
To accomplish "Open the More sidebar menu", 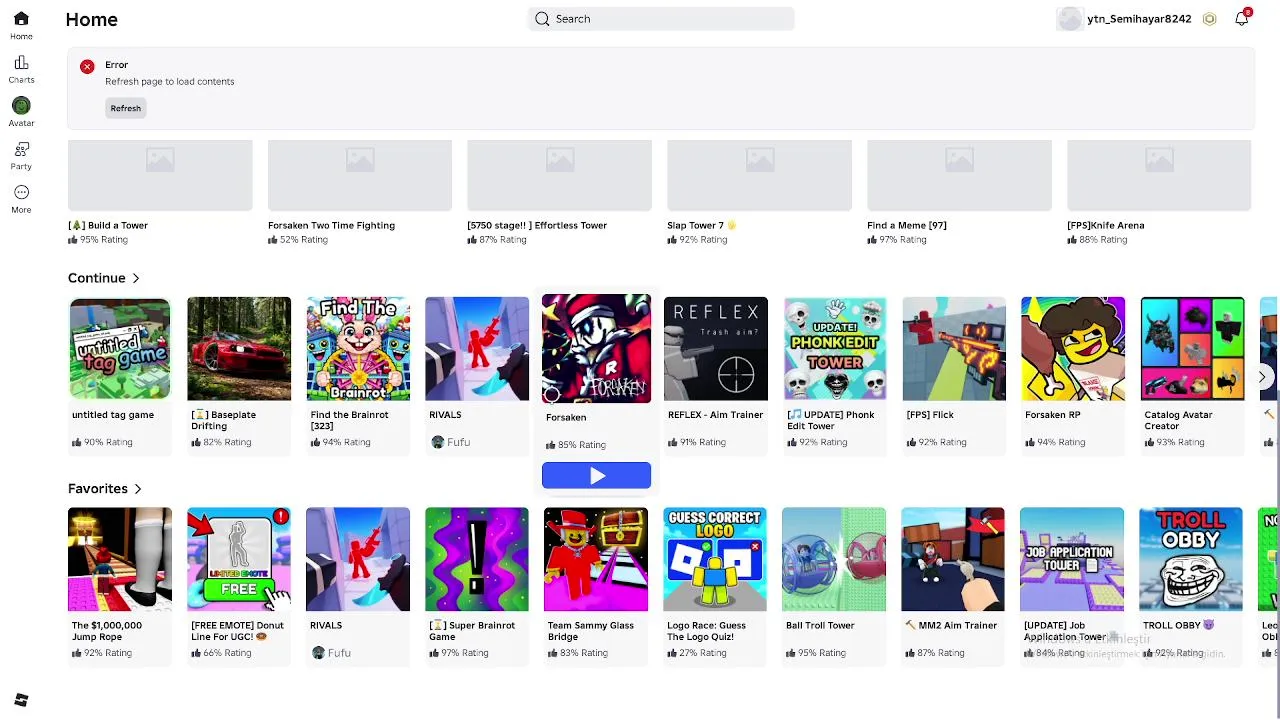I will pos(21,192).
